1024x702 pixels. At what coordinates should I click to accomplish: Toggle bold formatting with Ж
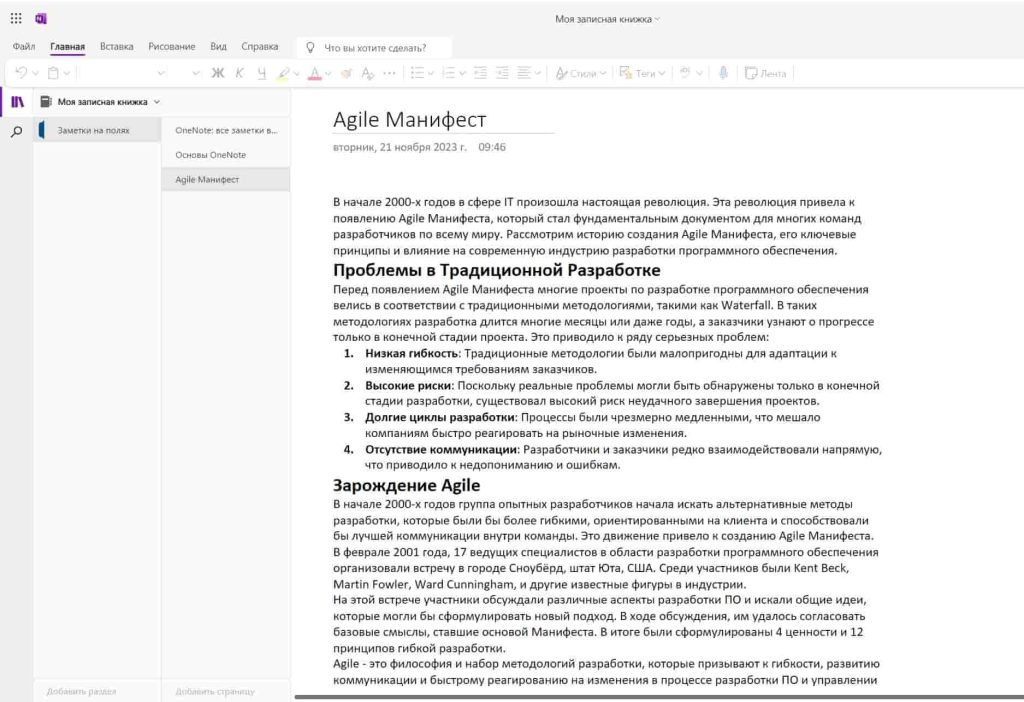(218, 73)
